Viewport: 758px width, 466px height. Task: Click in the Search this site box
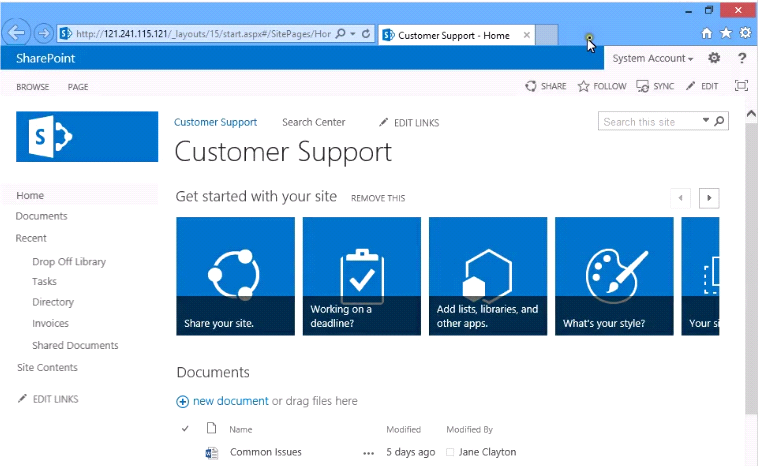click(x=649, y=122)
